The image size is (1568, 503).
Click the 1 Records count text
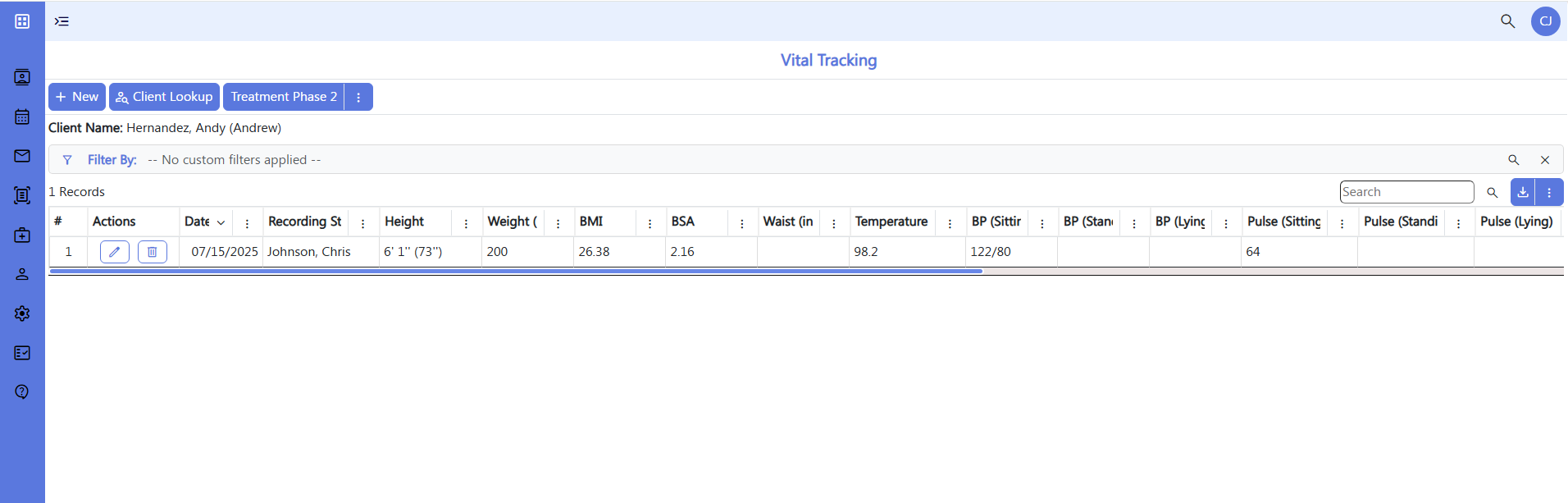tap(76, 192)
